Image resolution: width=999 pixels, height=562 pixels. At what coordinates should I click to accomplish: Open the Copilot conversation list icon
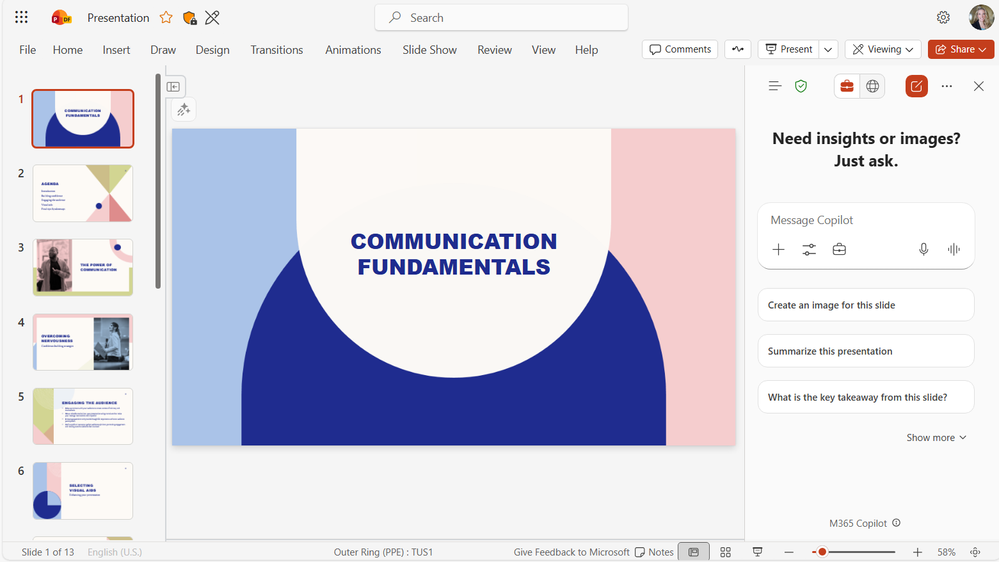pyautogui.click(x=774, y=87)
